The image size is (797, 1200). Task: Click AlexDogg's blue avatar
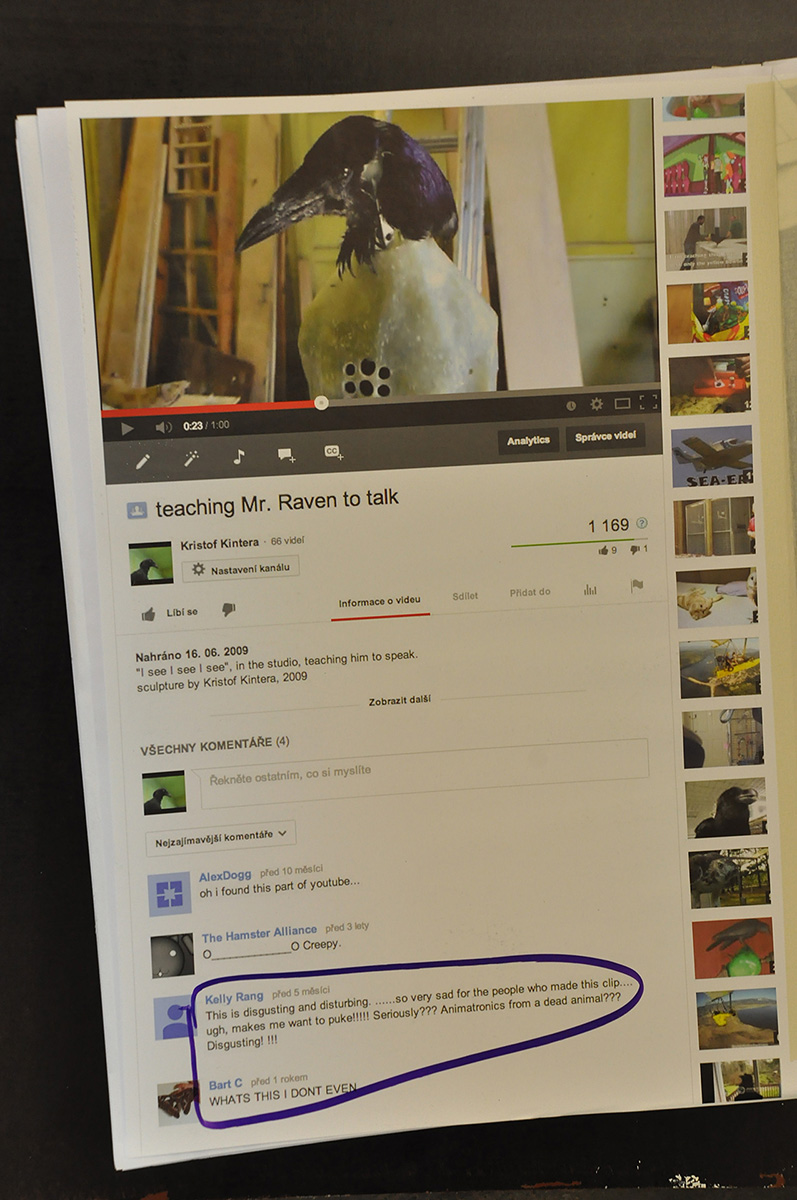pos(169,894)
